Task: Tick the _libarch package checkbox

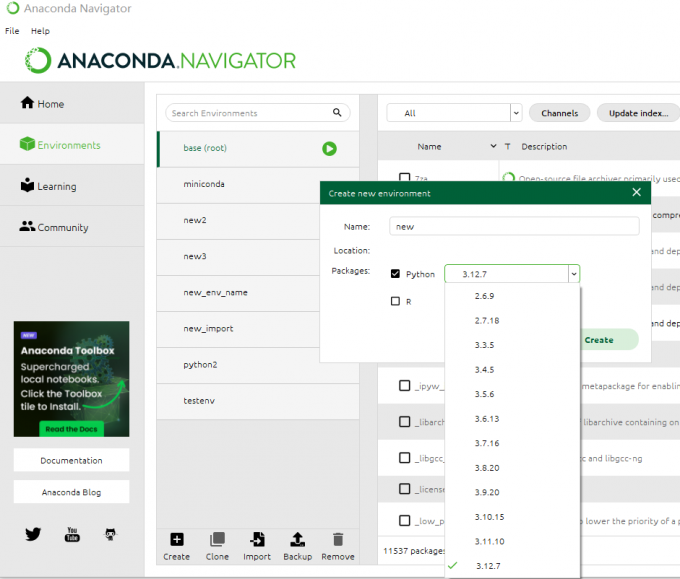Action: [404, 422]
